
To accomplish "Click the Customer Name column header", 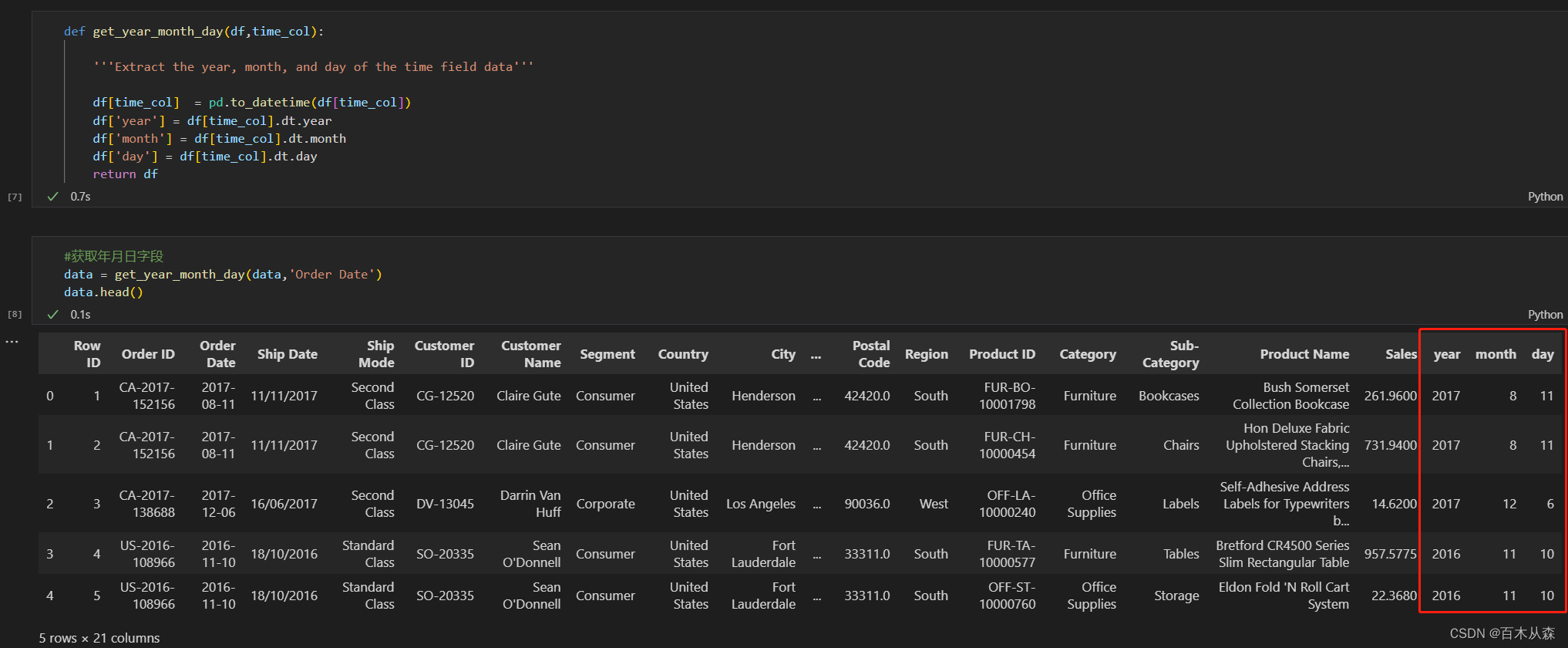I will coord(531,354).
